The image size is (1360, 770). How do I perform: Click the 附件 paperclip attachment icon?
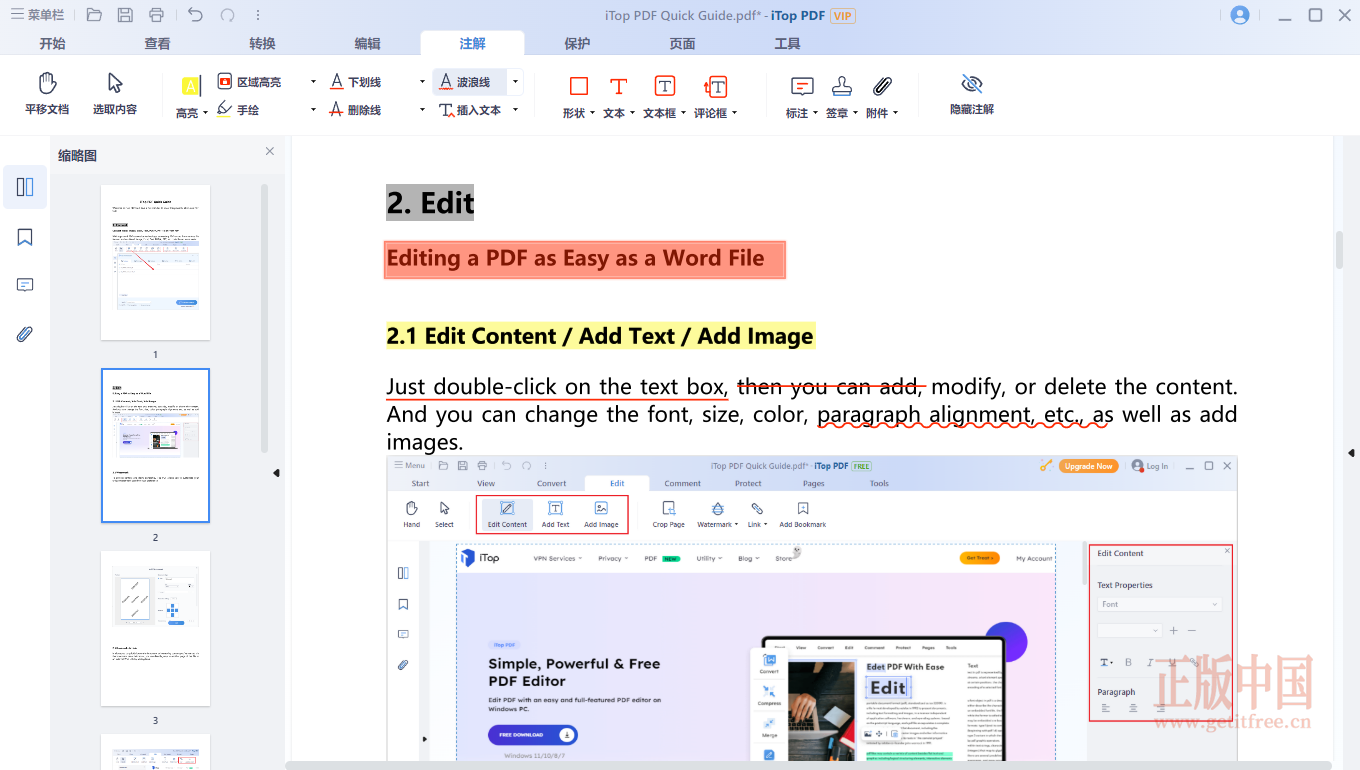coord(882,86)
